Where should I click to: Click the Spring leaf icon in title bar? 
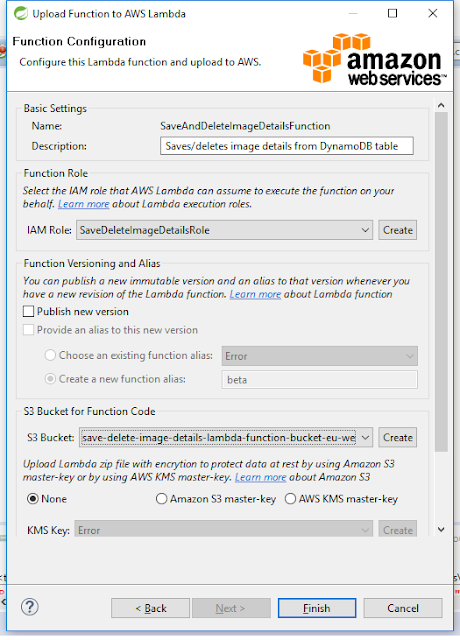point(20,13)
